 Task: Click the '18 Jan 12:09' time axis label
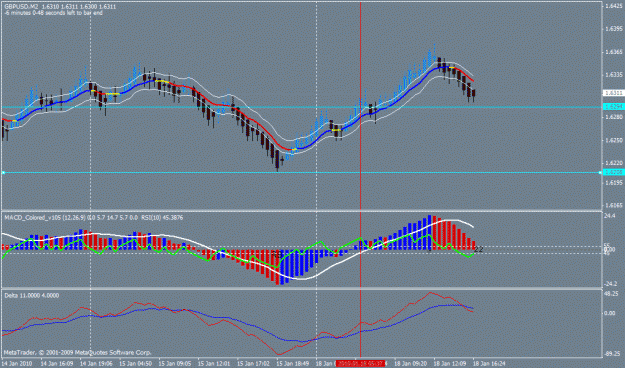pos(450,364)
